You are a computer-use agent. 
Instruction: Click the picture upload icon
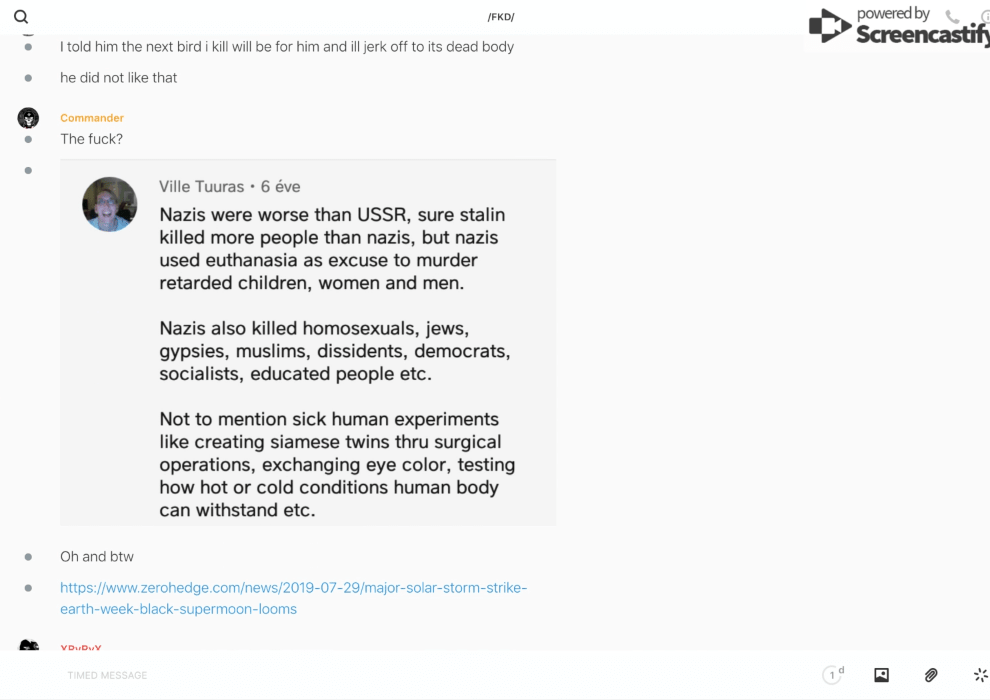tap(881, 675)
